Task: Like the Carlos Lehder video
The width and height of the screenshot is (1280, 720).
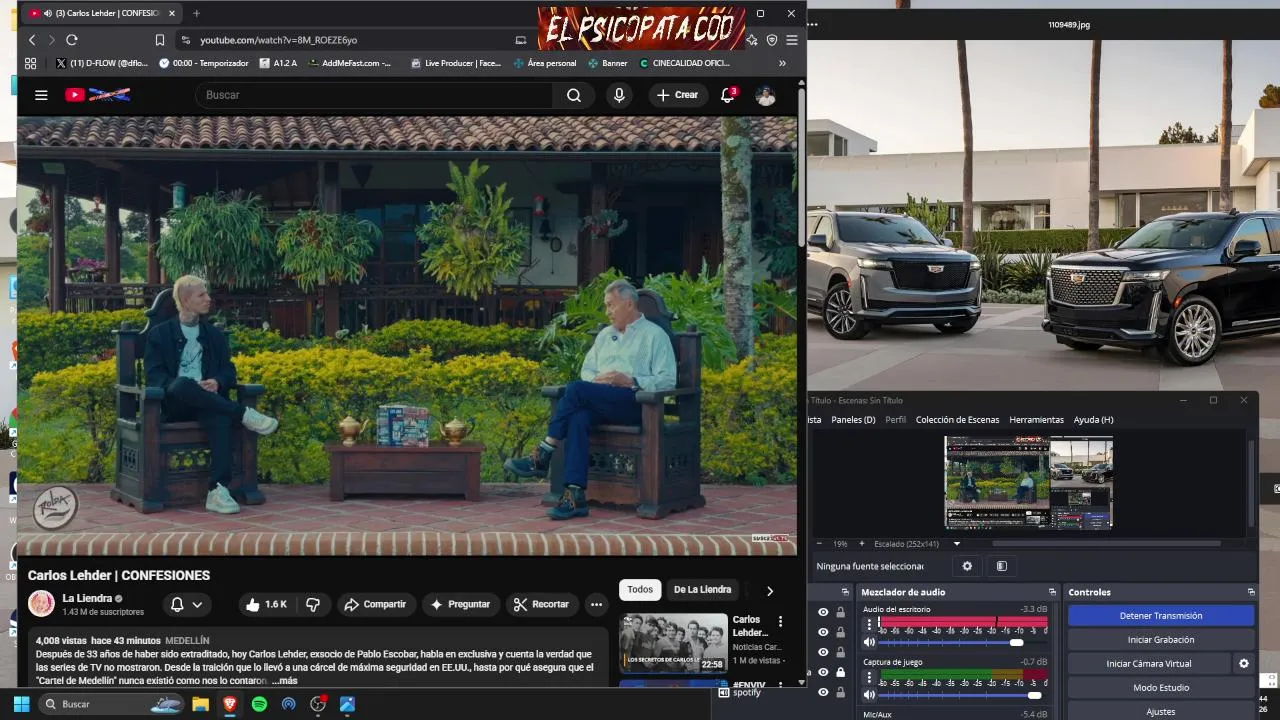Action: 265,604
